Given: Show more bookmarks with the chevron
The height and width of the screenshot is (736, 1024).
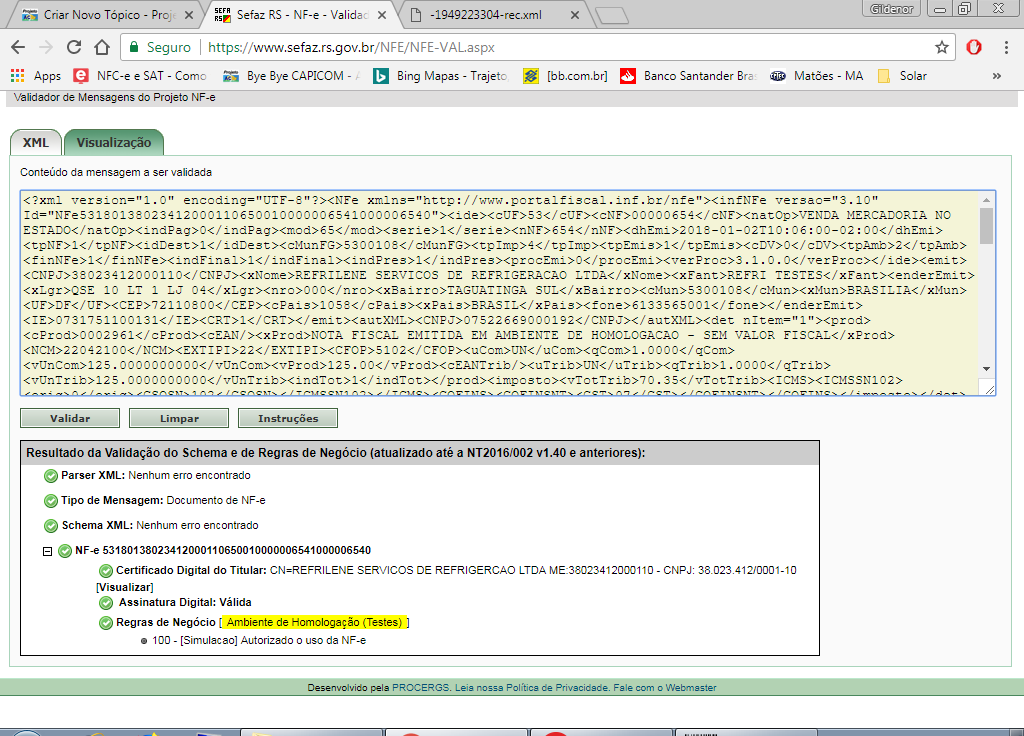Looking at the screenshot, I should [997, 76].
